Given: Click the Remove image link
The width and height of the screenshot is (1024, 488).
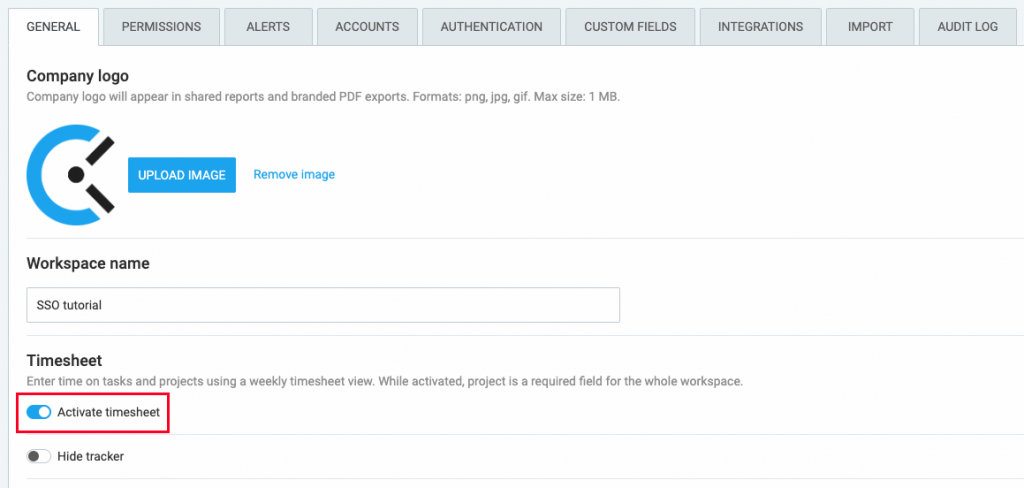Looking at the screenshot, I should (x=294, y=174).
